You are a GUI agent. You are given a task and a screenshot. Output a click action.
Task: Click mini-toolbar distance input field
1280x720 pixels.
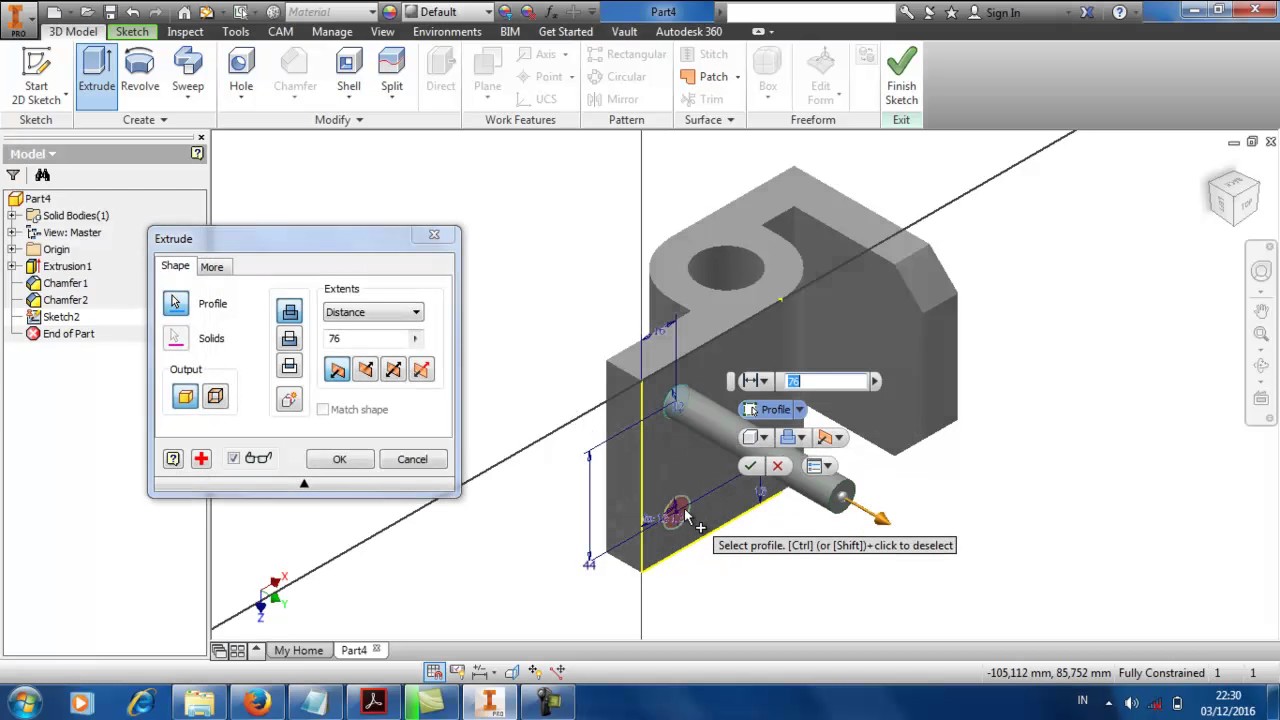pyautogui.click(x=826, y=381)
